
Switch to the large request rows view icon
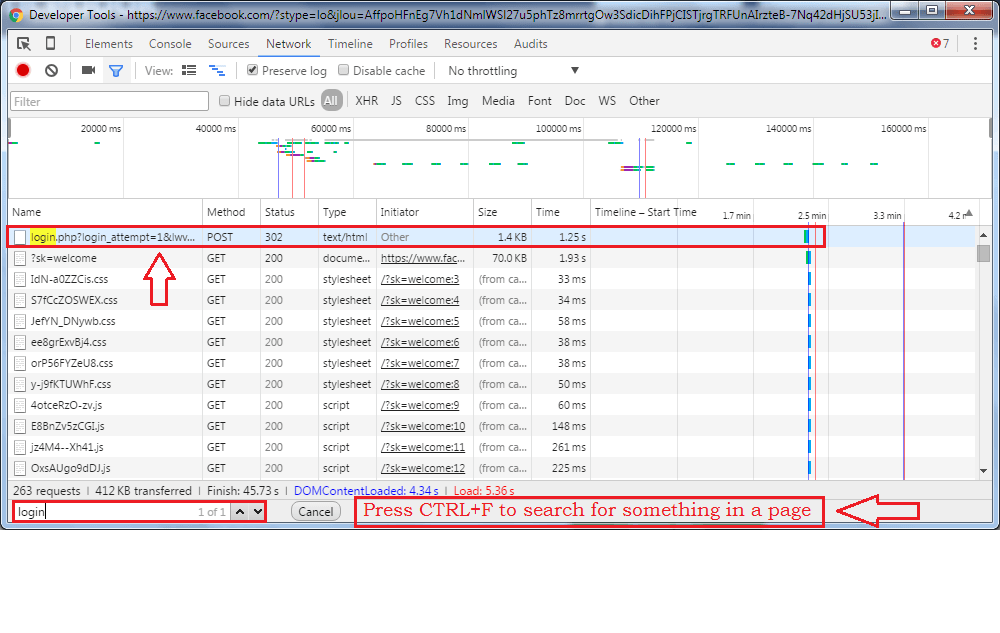pyautogui.click(x=189, y=71)
